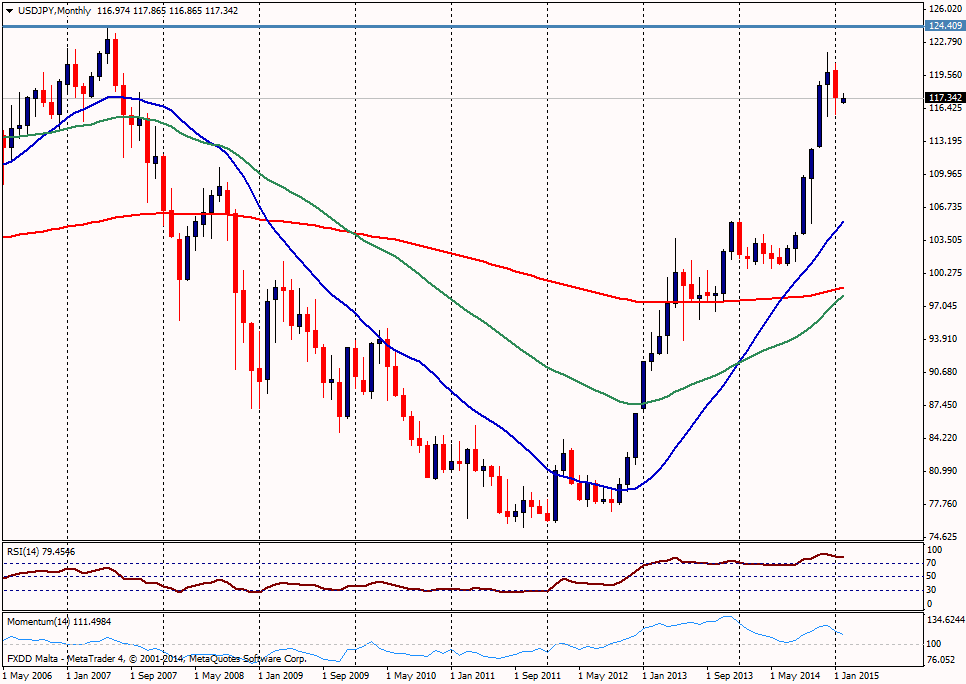The image size is (966, 684).
Task: Click the 74.625 price scale label
Action: tap(943, 536)
